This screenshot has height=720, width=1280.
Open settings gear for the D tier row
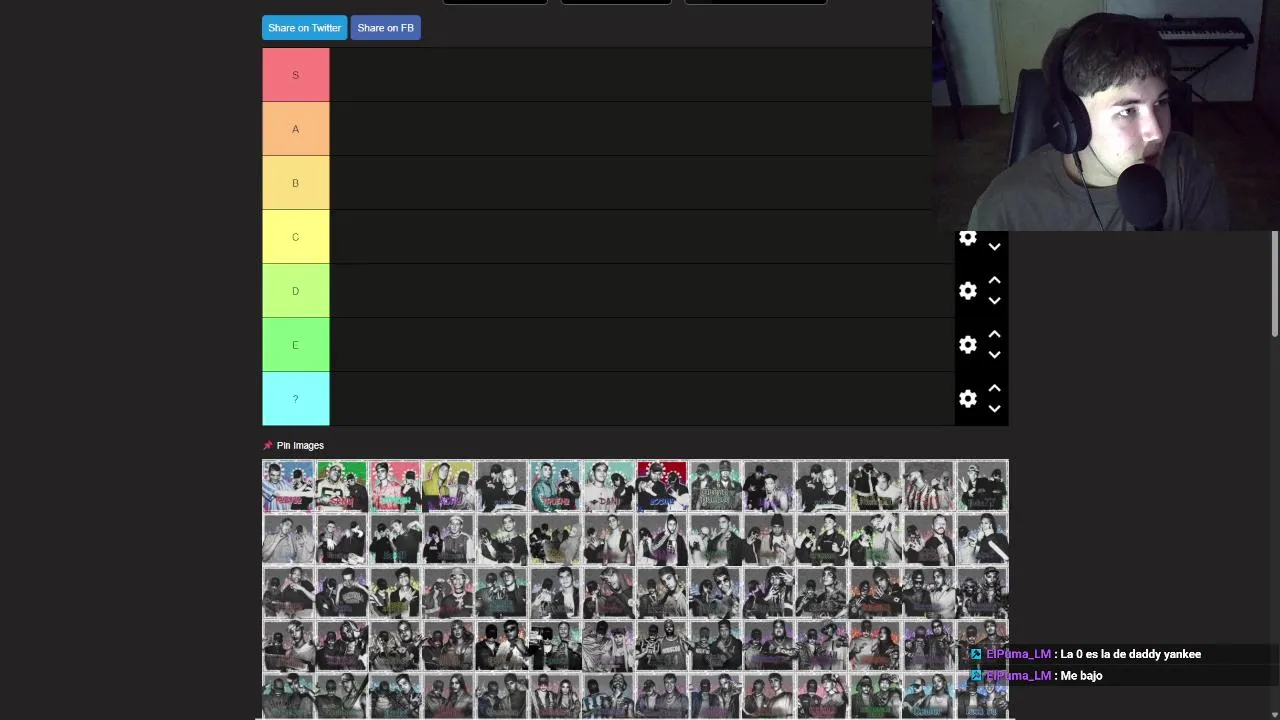(x=967, y=291)
